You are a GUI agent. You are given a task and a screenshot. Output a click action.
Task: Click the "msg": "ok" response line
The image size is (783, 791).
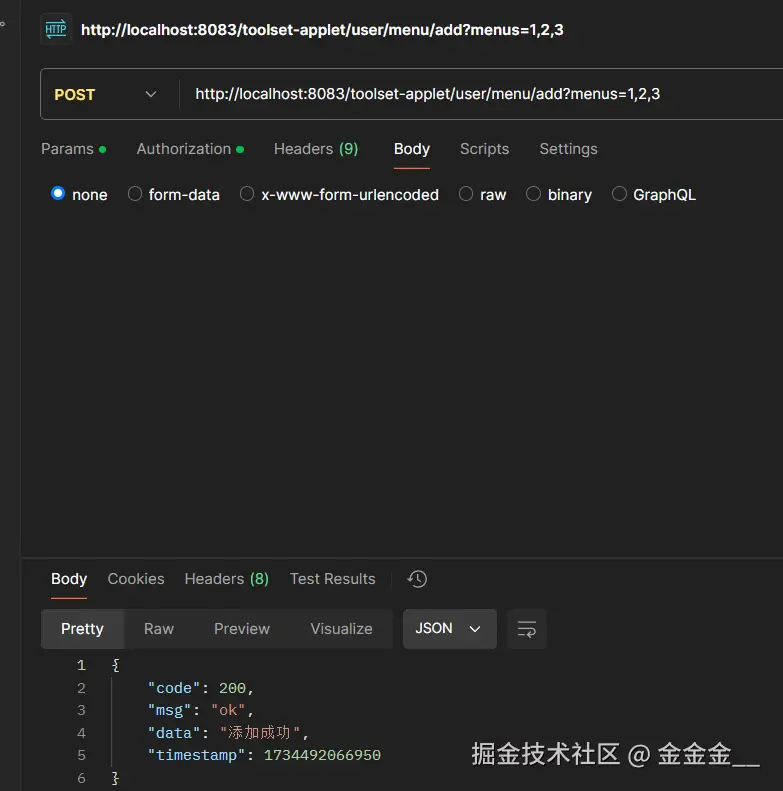(x=200, y=710)
